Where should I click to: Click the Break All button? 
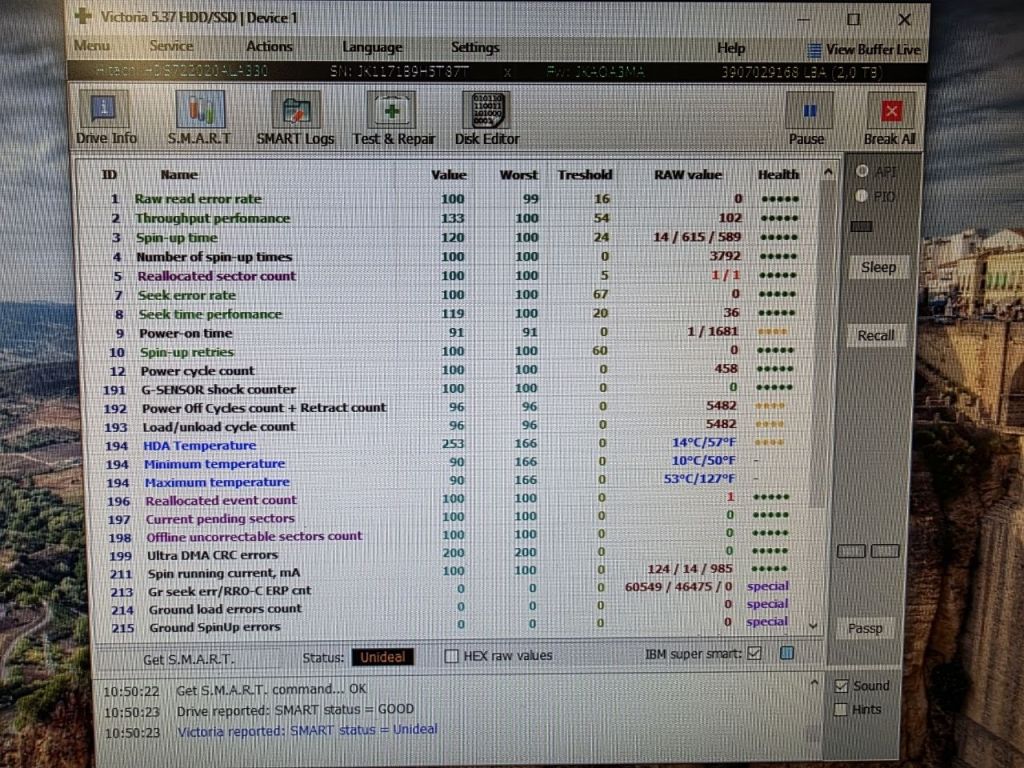(x=889, y=120)
